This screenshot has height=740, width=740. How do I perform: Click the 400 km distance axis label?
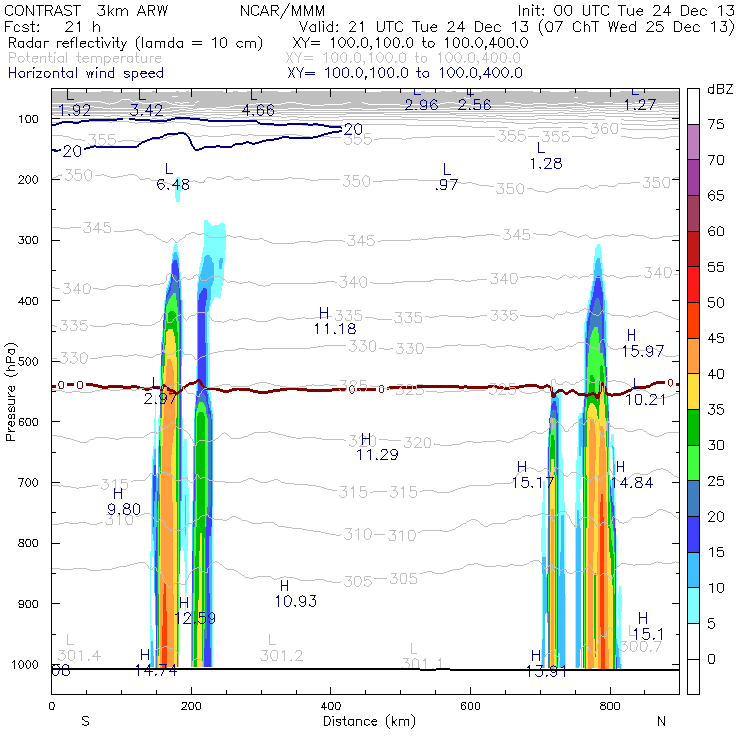pos(330,706)
